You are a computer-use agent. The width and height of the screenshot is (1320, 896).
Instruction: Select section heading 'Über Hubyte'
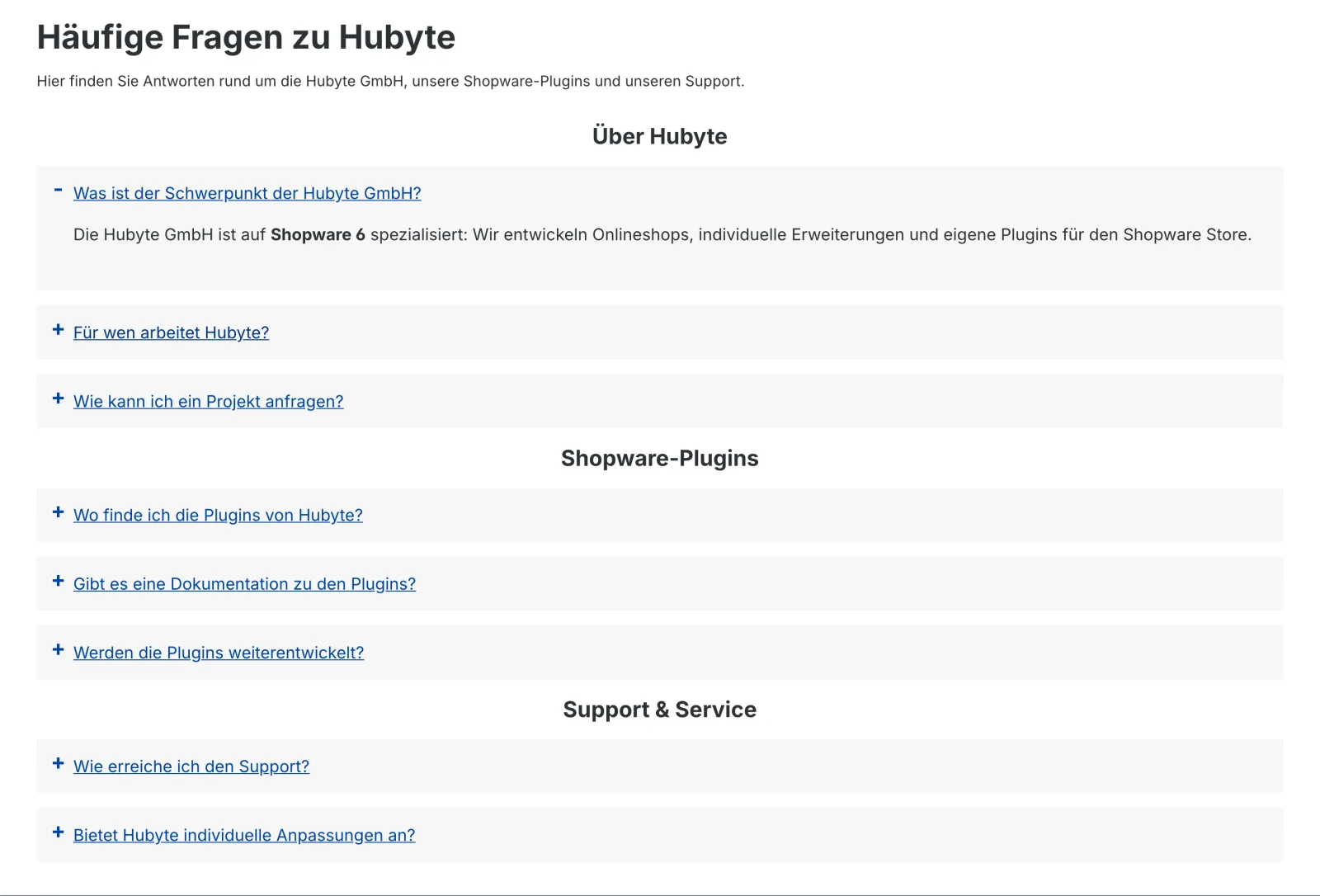[x=660, y=136]
